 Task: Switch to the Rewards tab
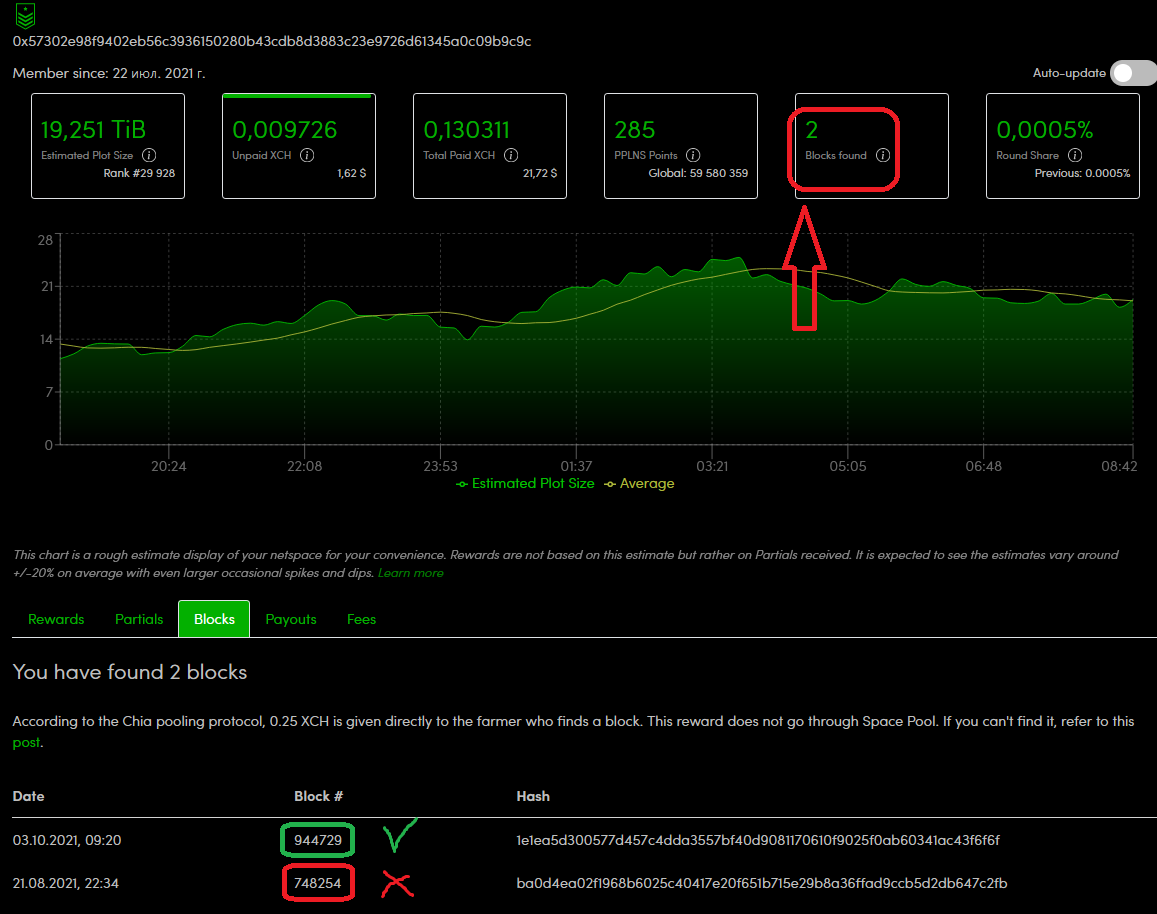point(56,619)
